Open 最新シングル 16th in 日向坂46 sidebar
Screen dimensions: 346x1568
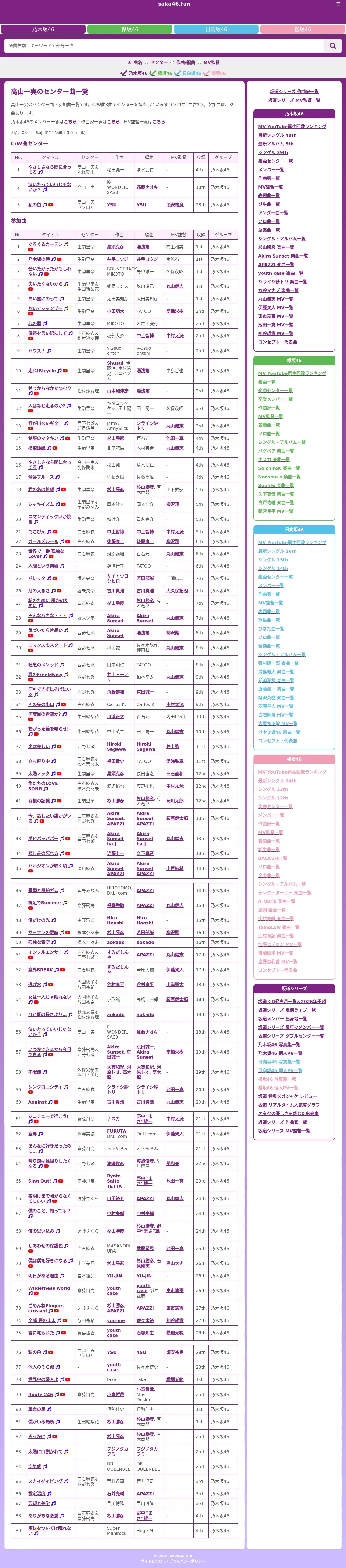(277, 551)
